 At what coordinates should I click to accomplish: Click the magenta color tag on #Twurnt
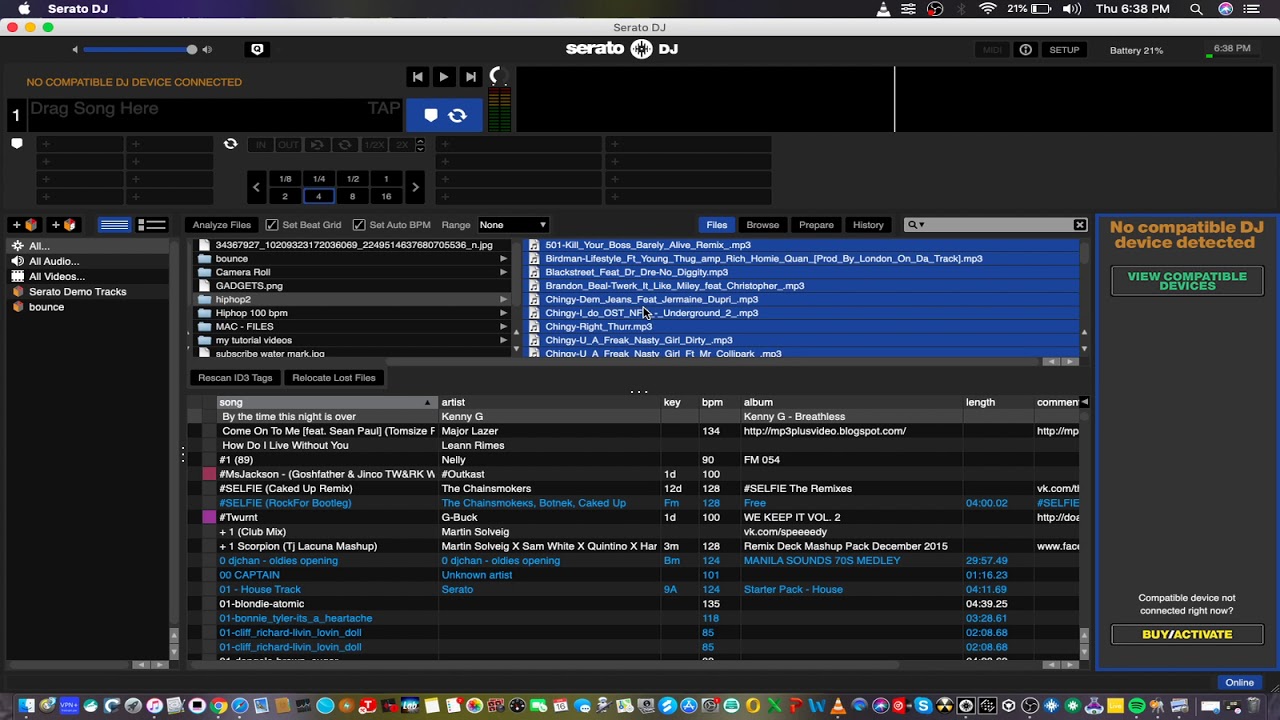tap(209, 517)
